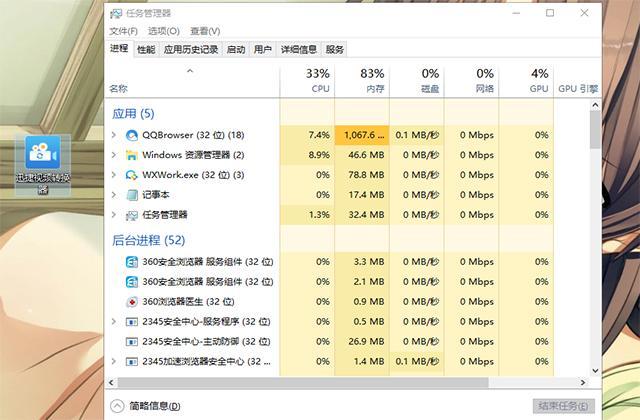Click the 应用 (5) group heading
Screen dimensions: 640x420
pyautogui.click(x=133, y=114)
